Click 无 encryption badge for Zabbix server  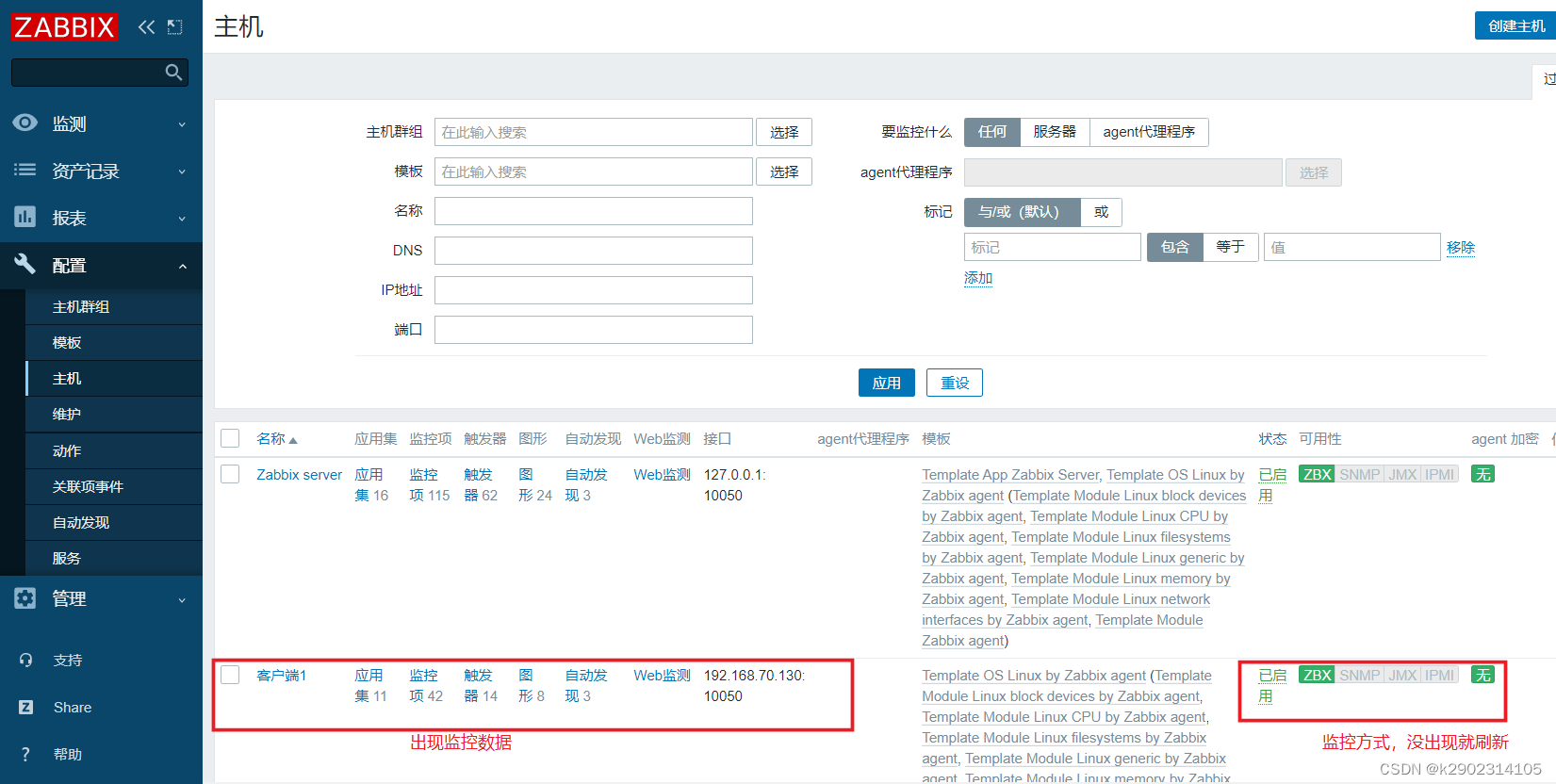(x=1482, y=474)
